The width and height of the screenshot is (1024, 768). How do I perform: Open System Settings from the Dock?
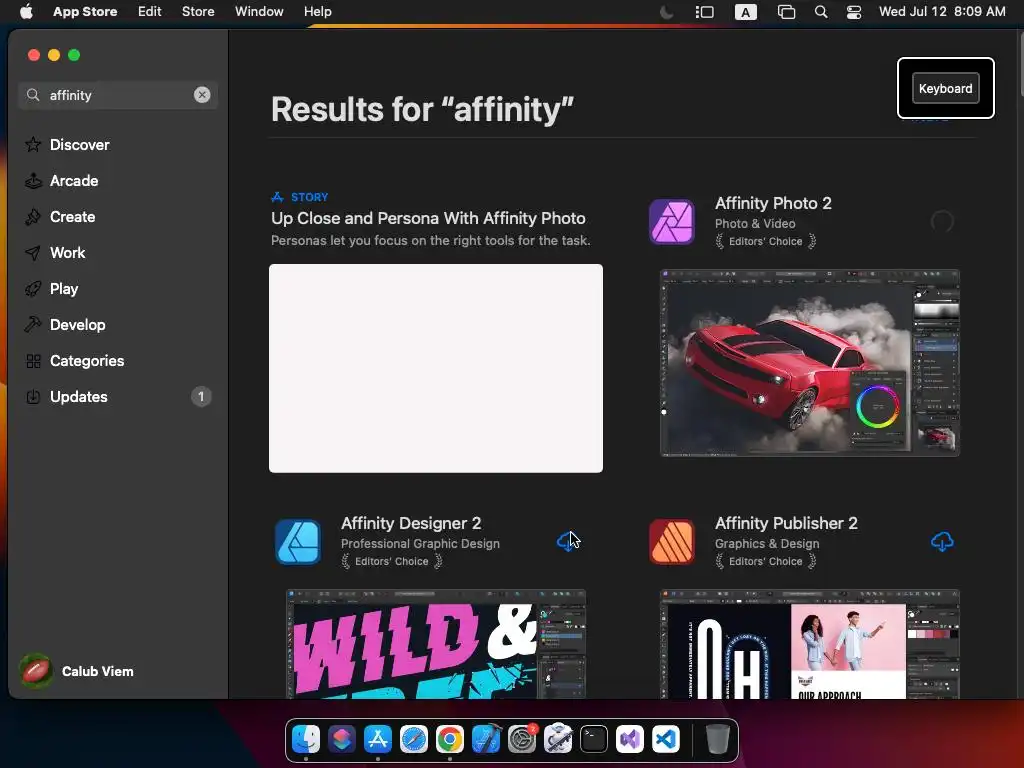coord(522,739)
